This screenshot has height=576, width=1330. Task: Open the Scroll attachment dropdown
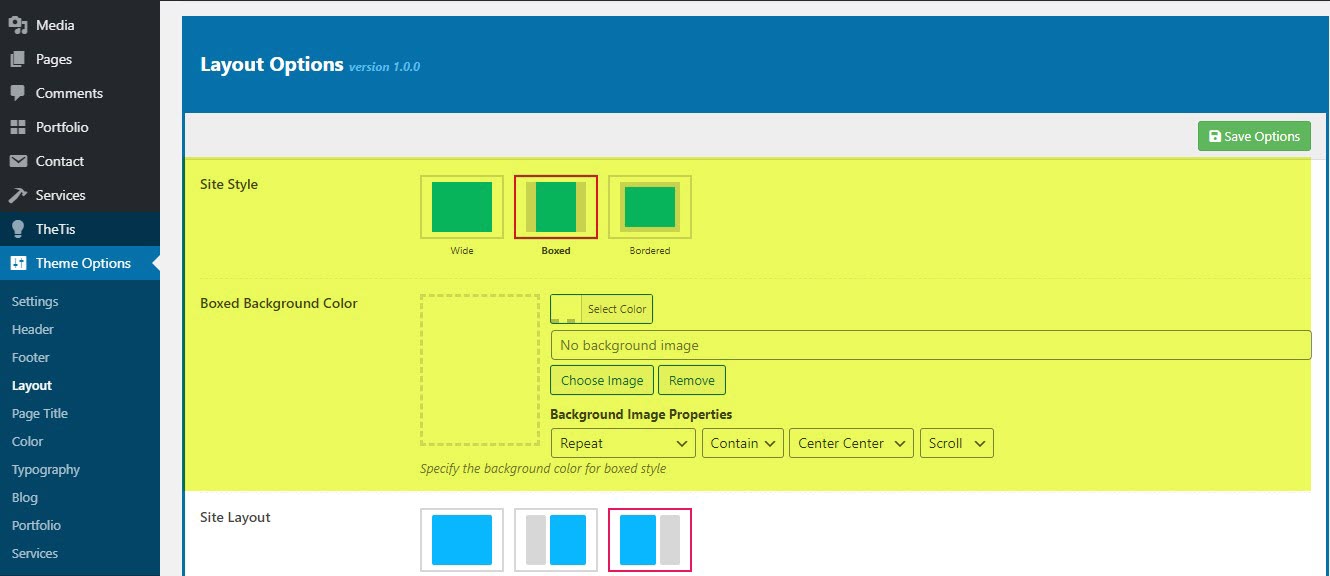click(957, 443)
